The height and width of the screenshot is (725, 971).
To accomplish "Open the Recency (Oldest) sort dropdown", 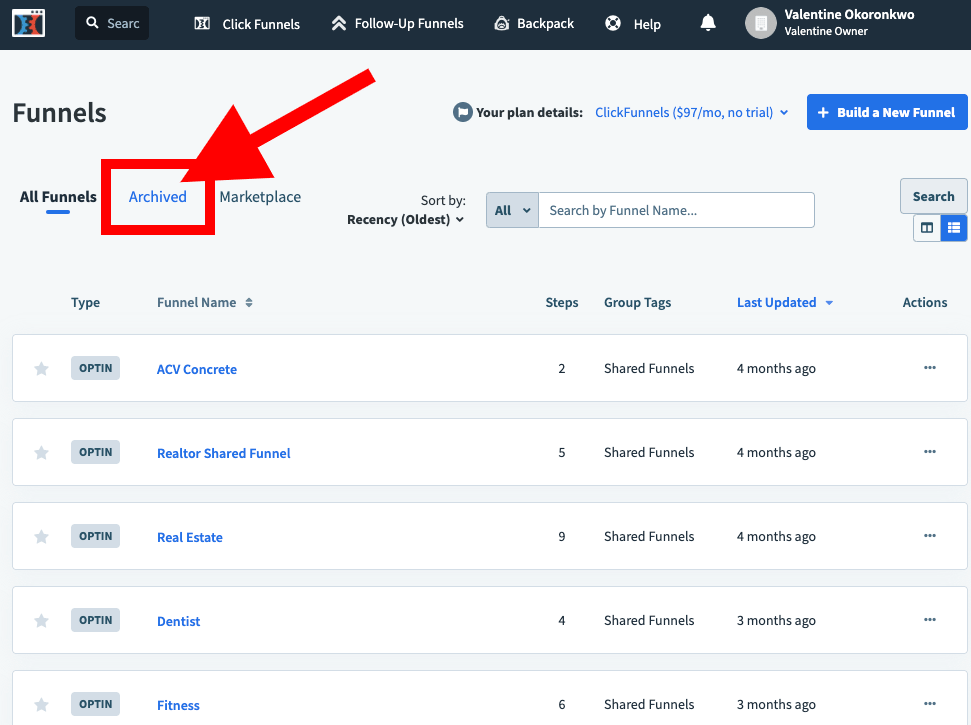I will (406, 220).
